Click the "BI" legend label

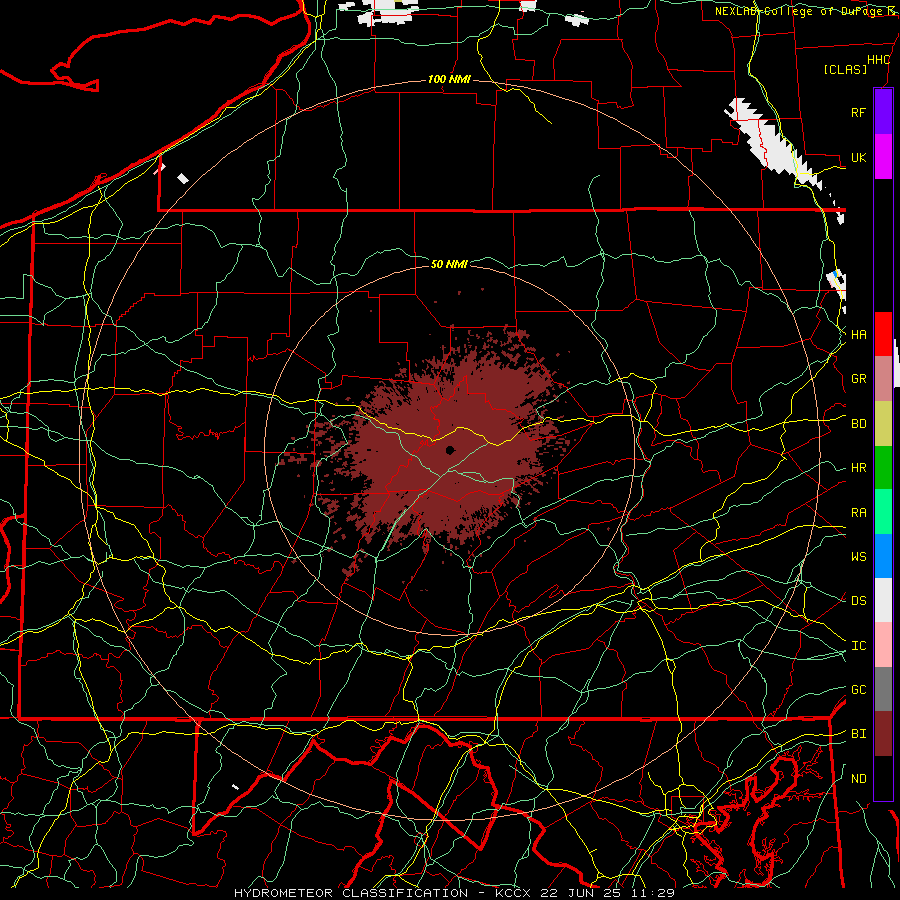(x=858, y=734)
